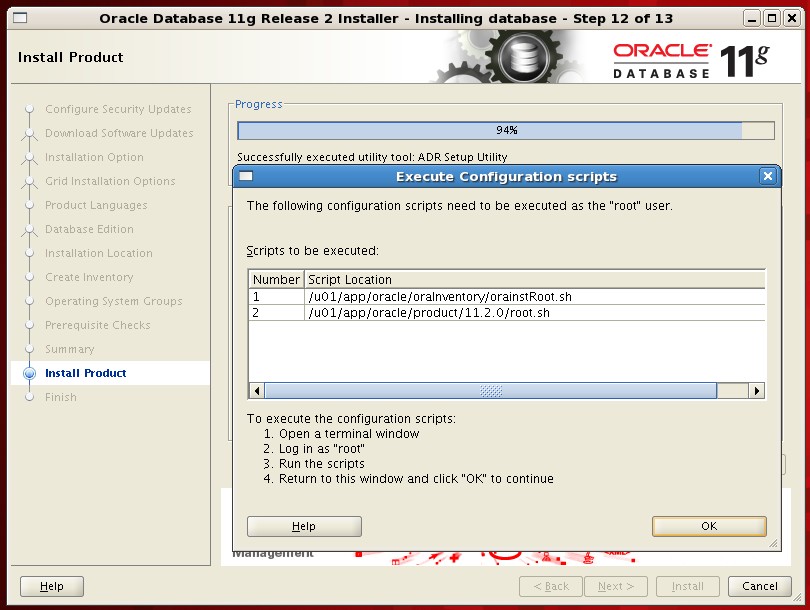Select Grid Installation Options step
This screenshot has height=610, width=810.
[111, 181]
